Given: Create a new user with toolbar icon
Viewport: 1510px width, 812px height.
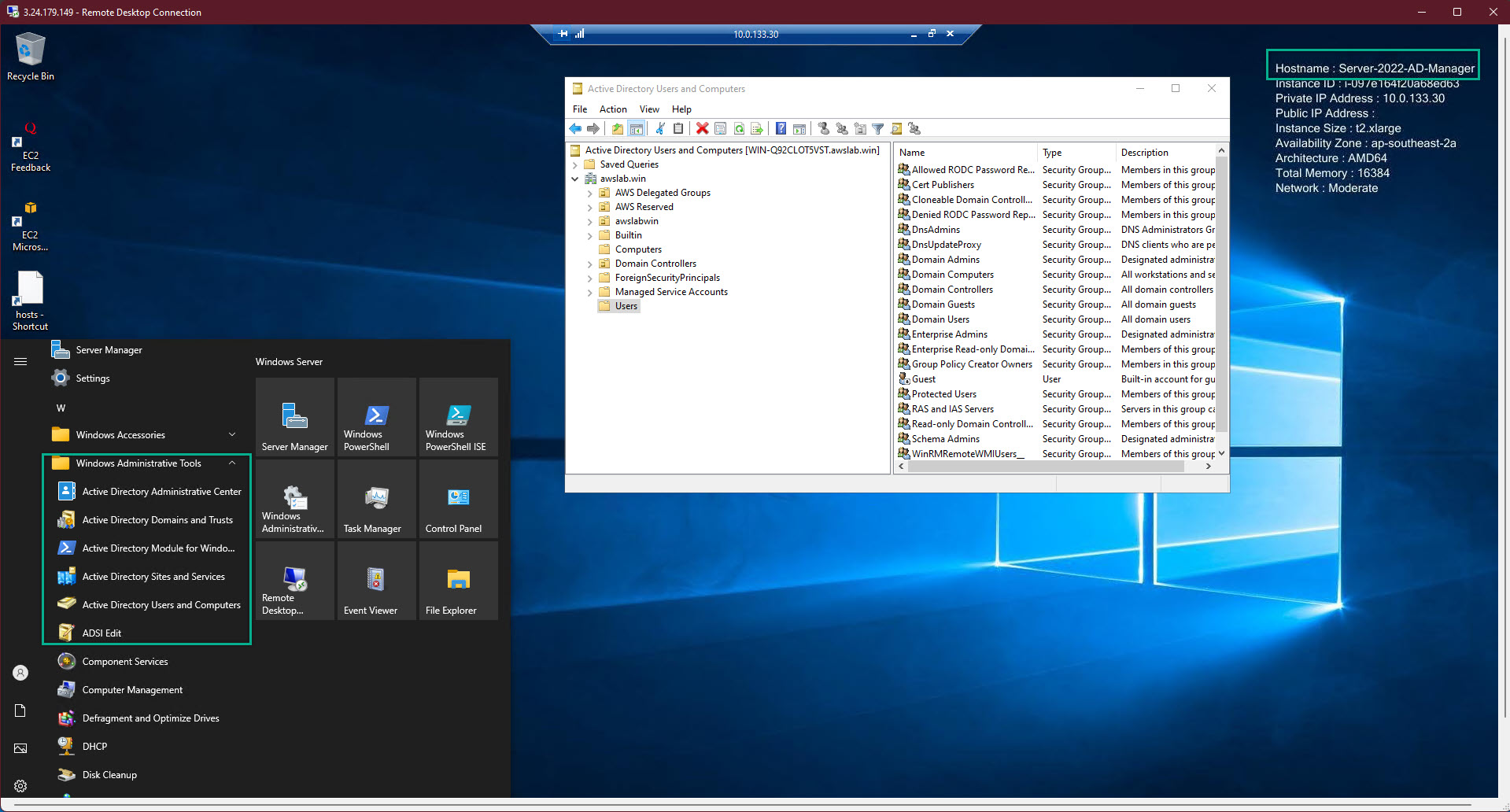Looking at the screenshot, I should pyautogui.click(x=824, y=128).
